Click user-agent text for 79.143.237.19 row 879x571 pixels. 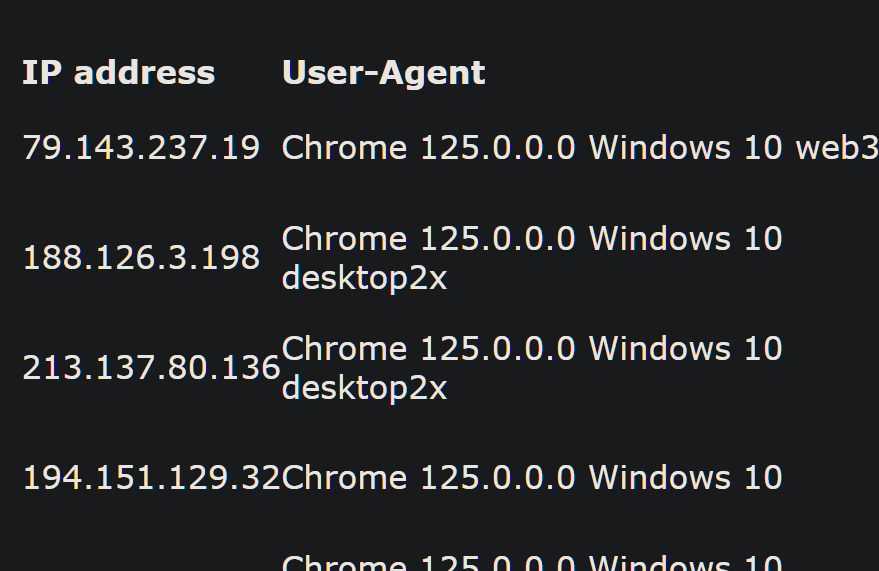(x=580, y=148)
